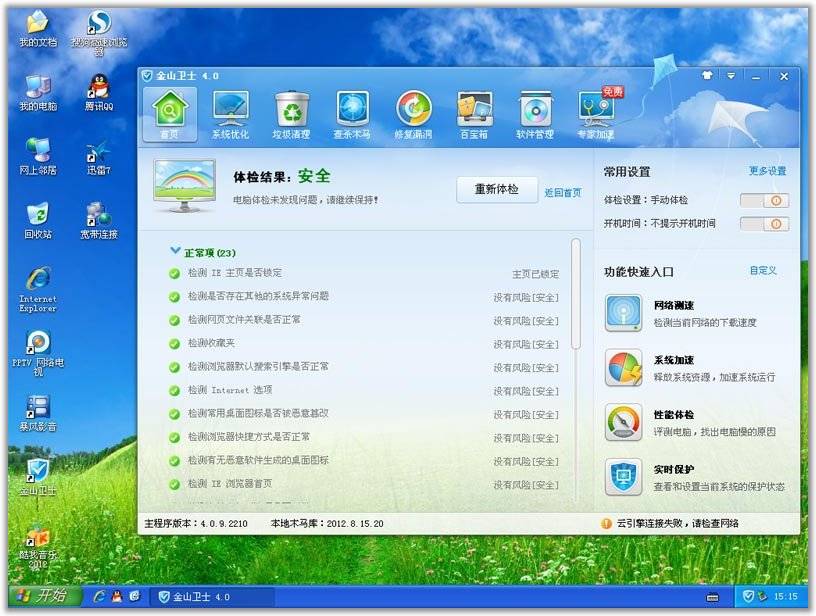Select row 检测 IE 主页是否锁定

pos(363,273)
